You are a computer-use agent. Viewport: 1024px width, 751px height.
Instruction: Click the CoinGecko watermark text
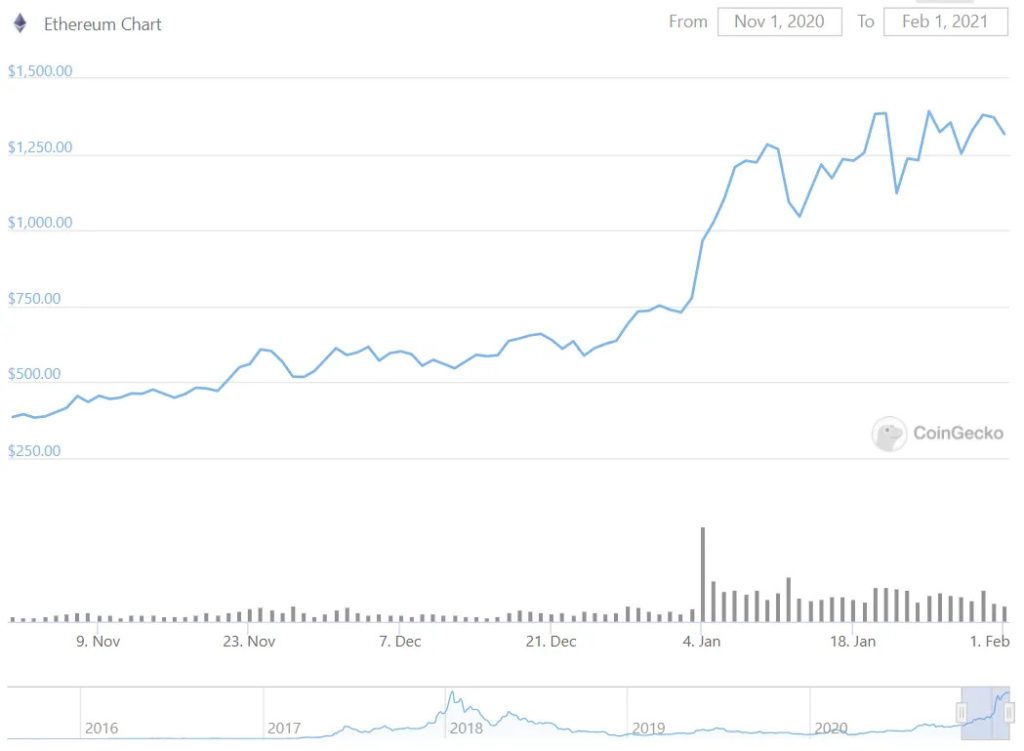click(x=957, y=433)
